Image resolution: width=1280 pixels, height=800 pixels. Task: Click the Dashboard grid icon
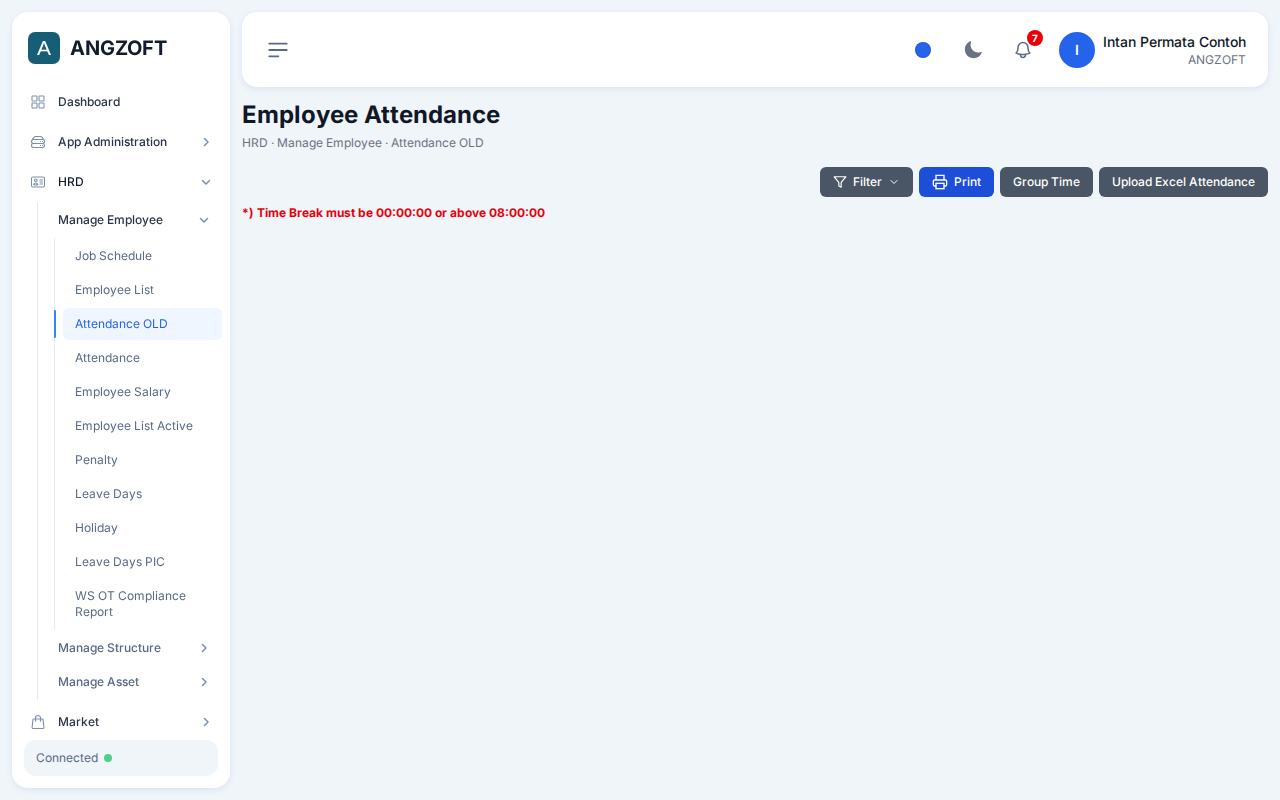tap(38, 102)
